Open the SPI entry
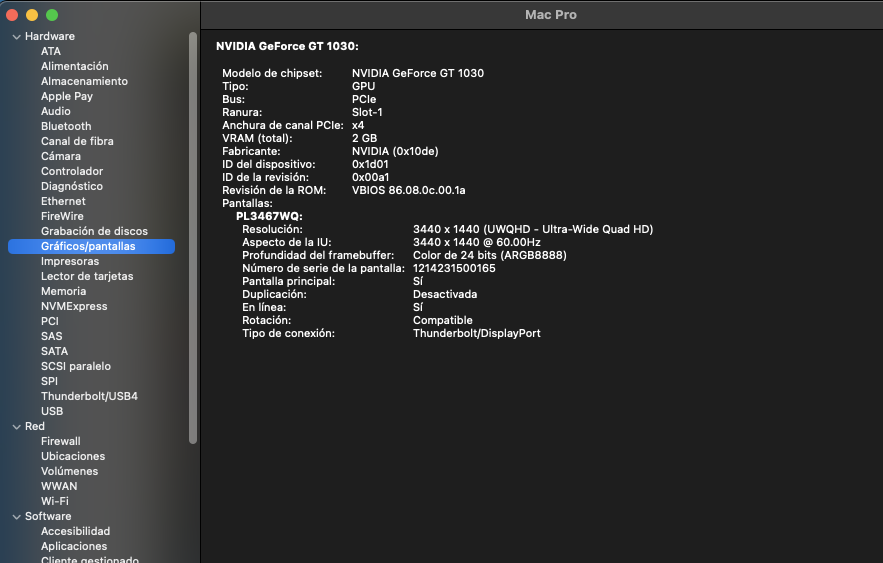883x563 pixels. click(49, 382)
